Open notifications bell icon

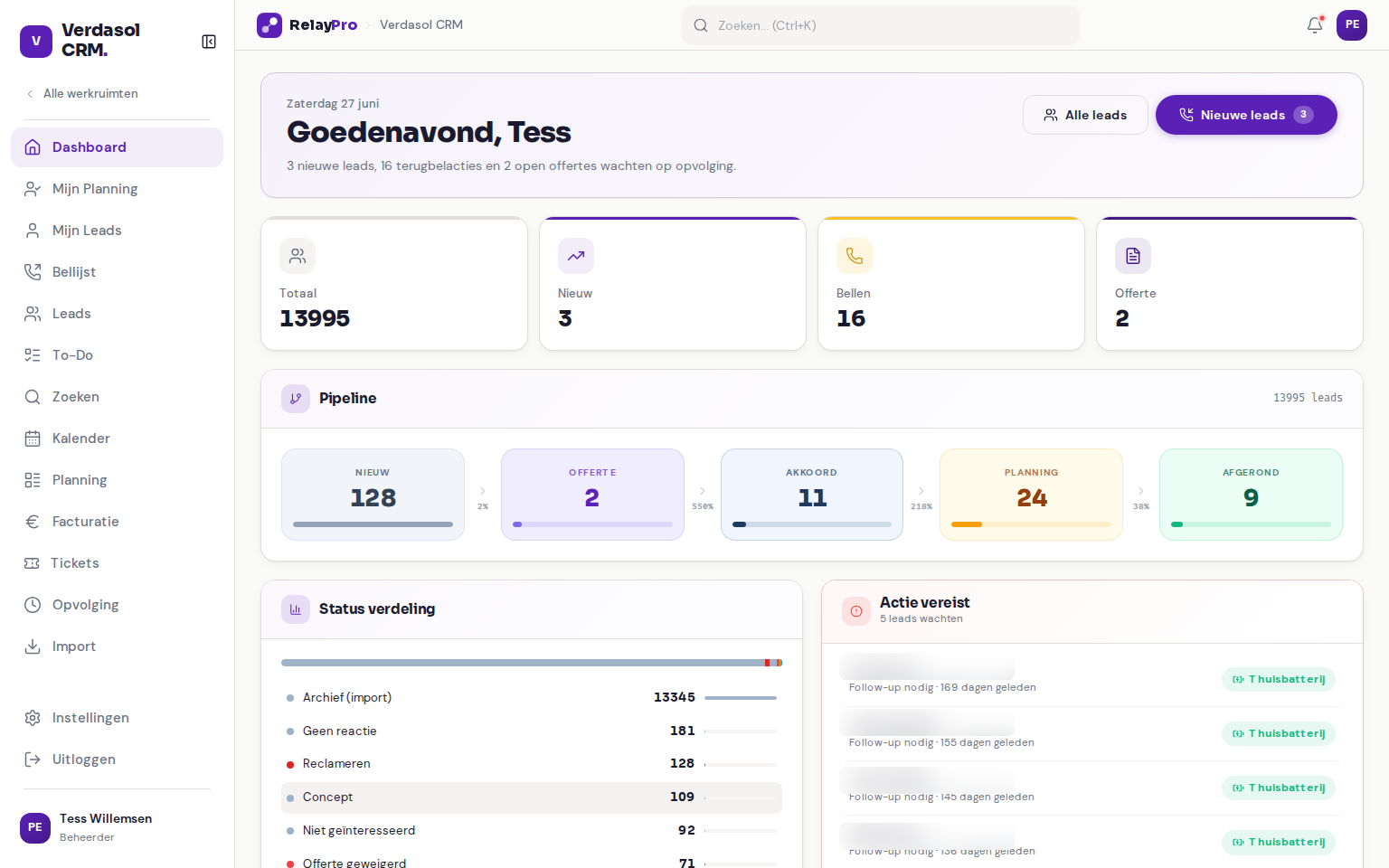[x=1315, y=25]
